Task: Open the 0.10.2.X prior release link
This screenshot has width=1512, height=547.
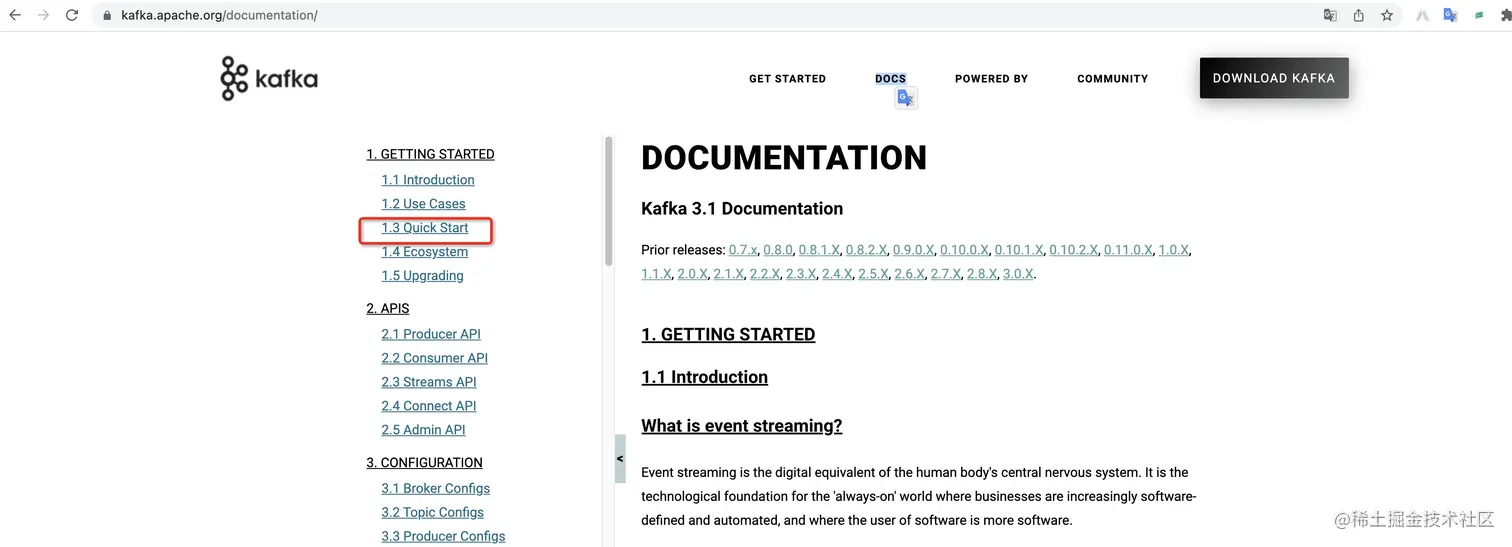Action: [x=1073, y=250]
